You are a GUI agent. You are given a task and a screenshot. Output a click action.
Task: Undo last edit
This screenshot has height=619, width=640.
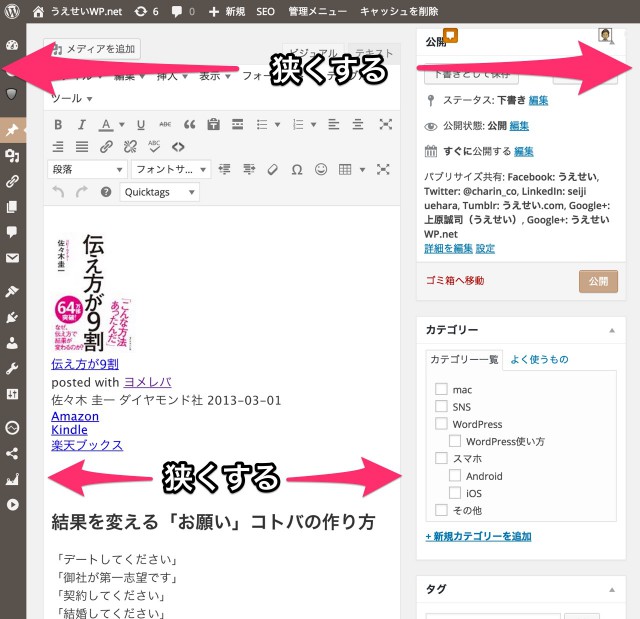58,191
